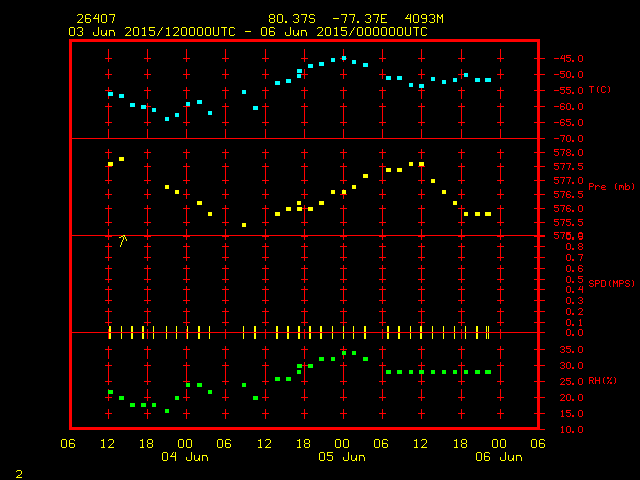Click the SPD(MPS) wind speed axis label
This screenshot has width=640, height=480.
click(x=611, y=283)
